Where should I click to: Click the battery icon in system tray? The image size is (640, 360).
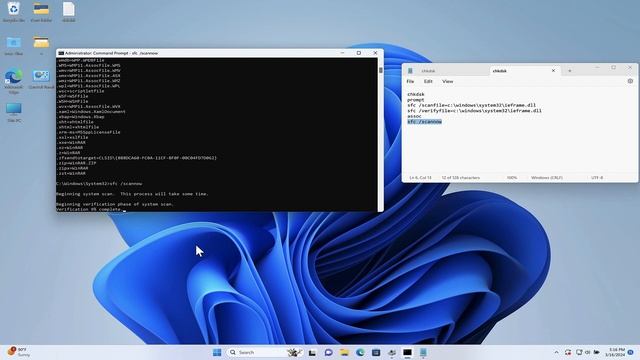(x=596, y=352)
